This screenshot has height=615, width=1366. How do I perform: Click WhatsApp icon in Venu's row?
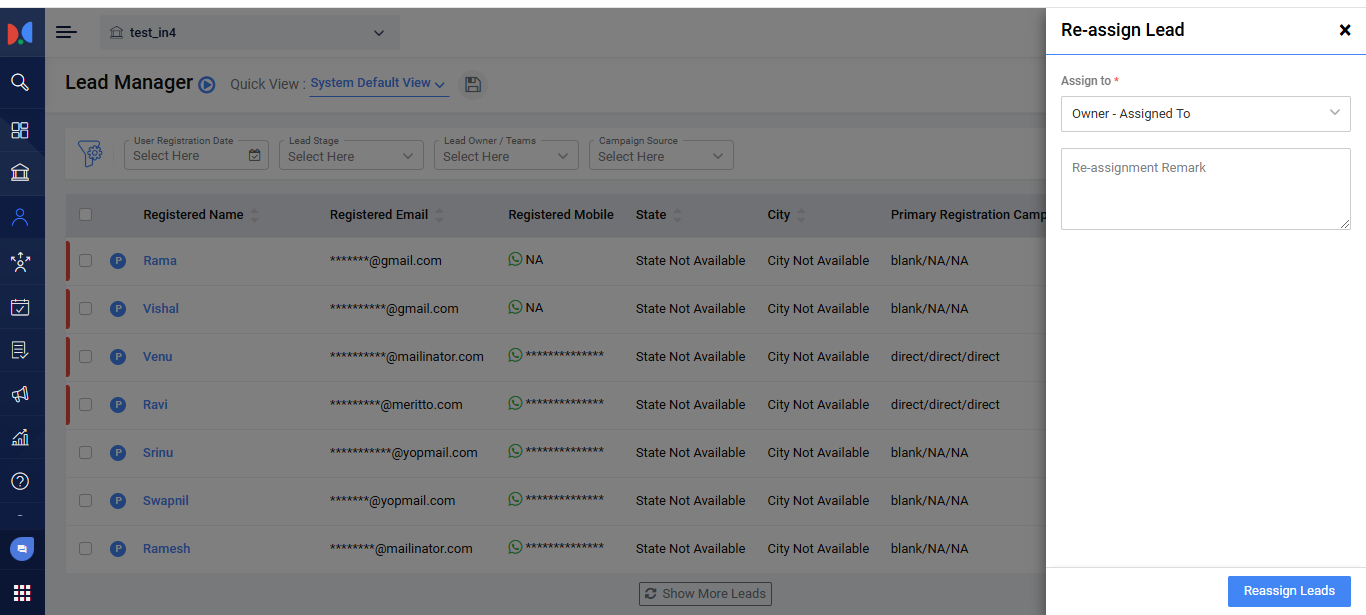(x=515, y=355)
